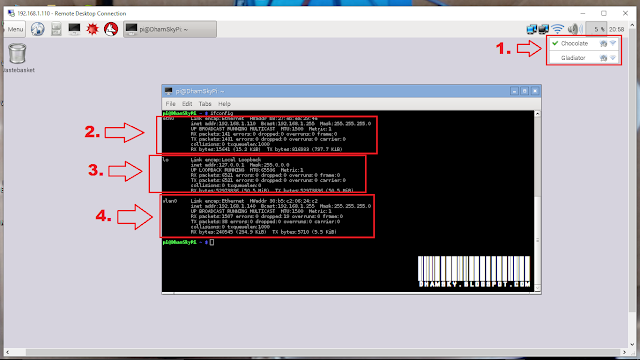Connect to the Gladiator WiFi network
Screen dimensions: 640x360
(x=584, y=58)
